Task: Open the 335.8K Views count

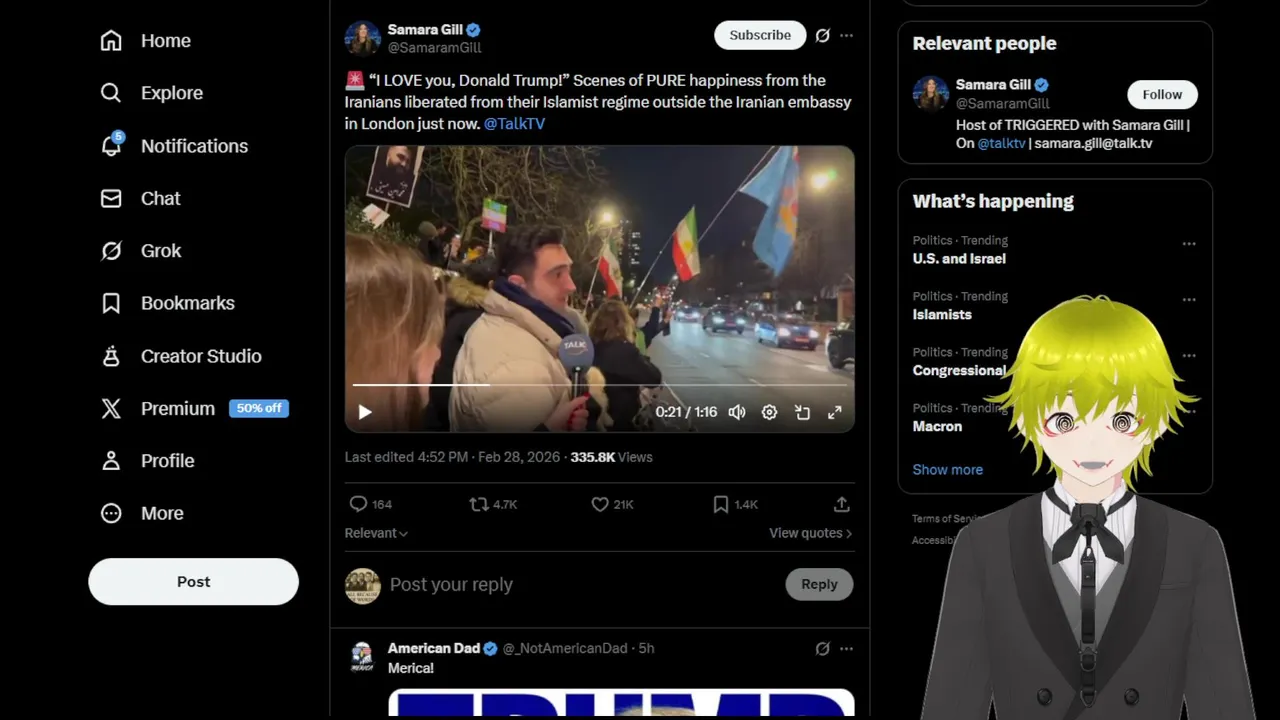Action: pyautogui.click(x=611, y=457)
